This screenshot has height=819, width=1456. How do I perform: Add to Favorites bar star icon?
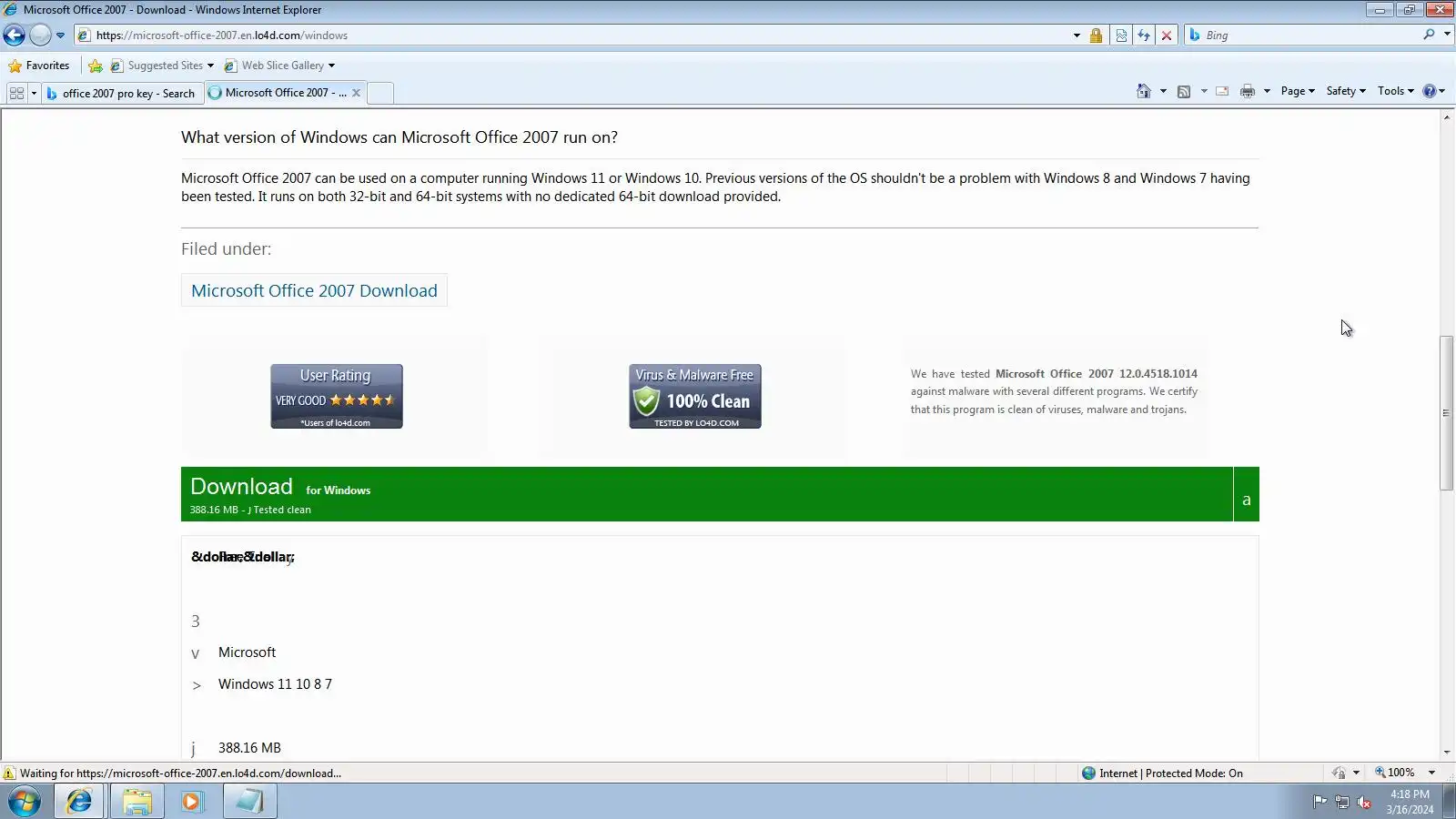pyautogui.click(x=95, y=66)
